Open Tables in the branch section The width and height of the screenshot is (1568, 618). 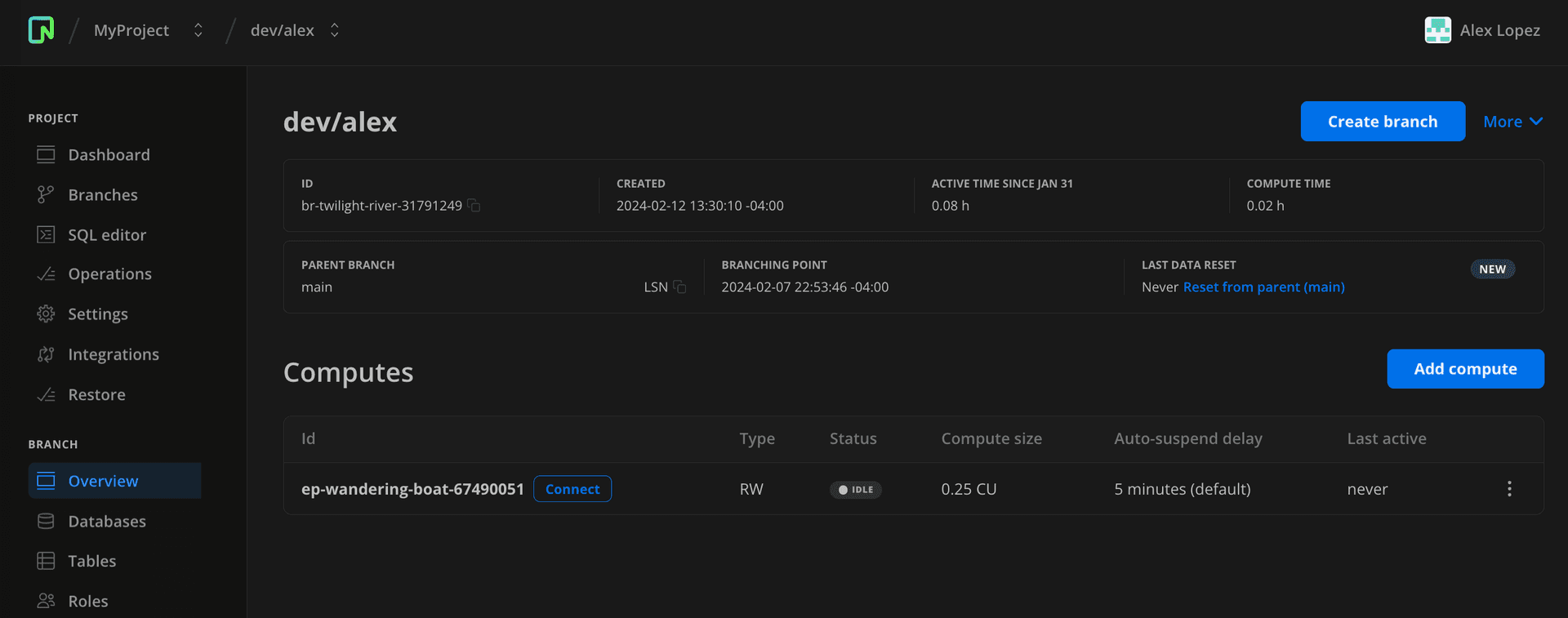tap(92, 562)
